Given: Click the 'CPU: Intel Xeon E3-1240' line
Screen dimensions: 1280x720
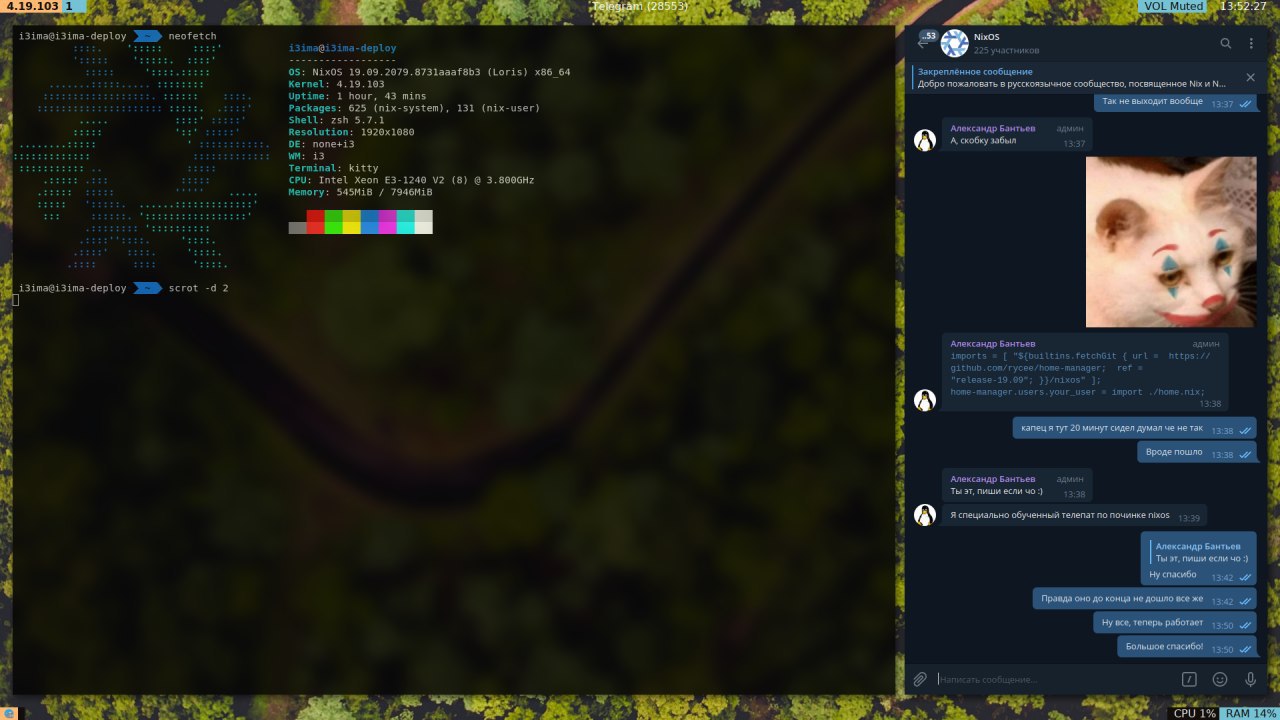Looking at the screenshot, I should point(411,180).
